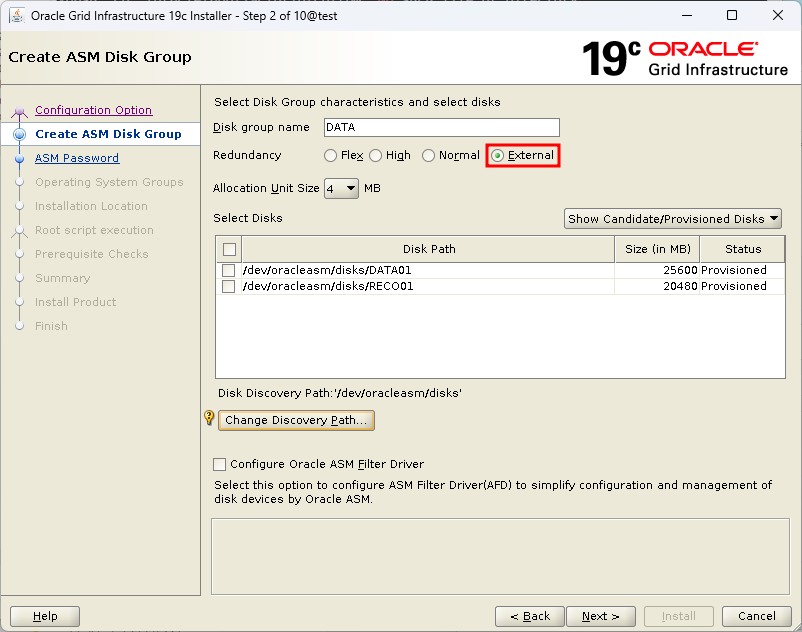Screen dimensions: 802x632
Task: Click the Disk Path column header
Action: (x=429, y=250)
